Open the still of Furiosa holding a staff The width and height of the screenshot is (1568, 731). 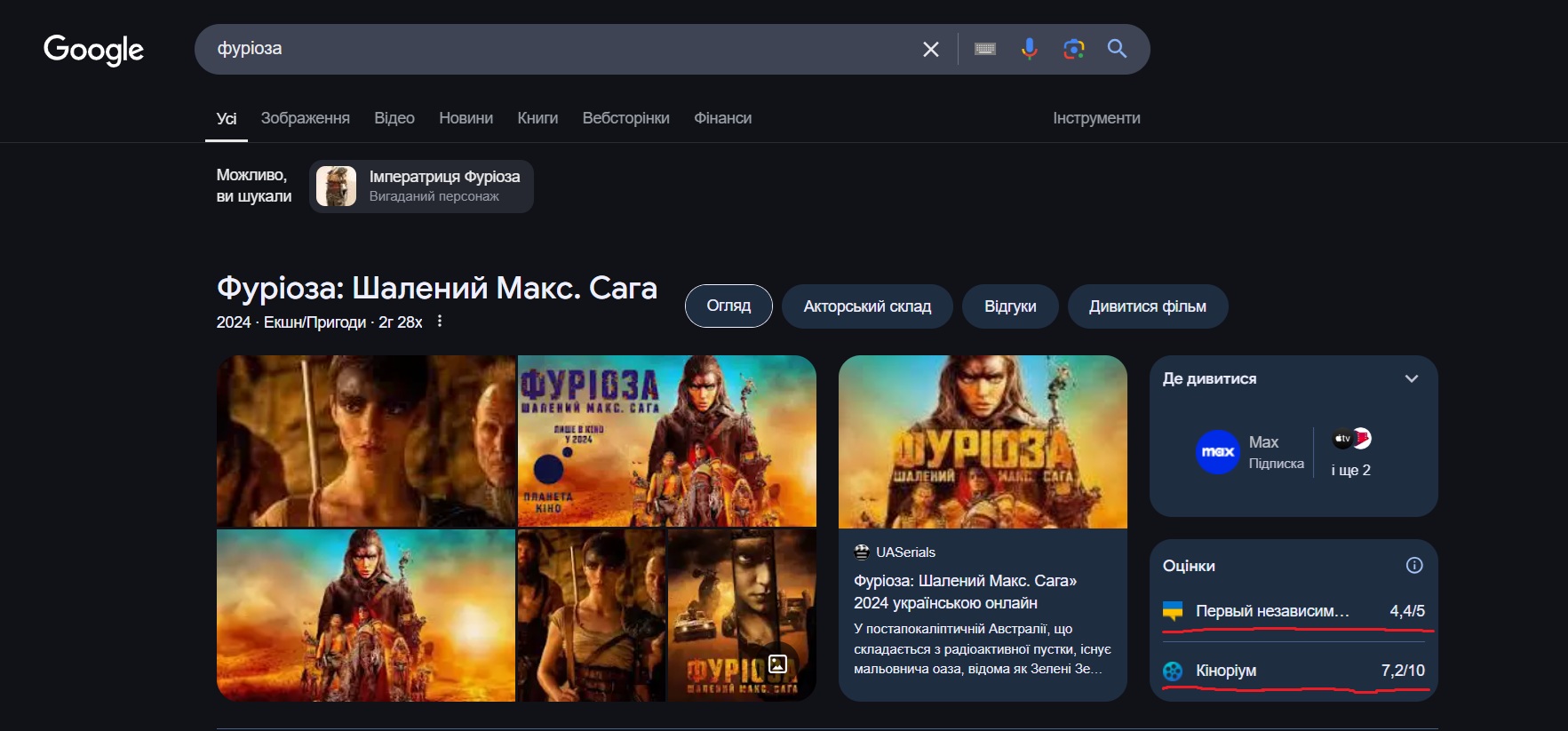[592, 616]
